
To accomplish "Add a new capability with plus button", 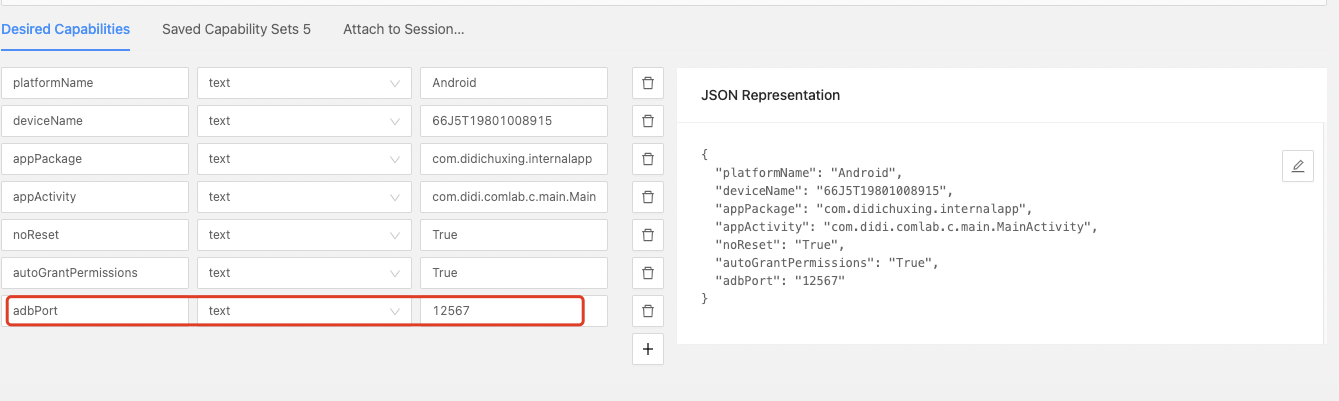I will pyautogui.click(x=647, y=349).
